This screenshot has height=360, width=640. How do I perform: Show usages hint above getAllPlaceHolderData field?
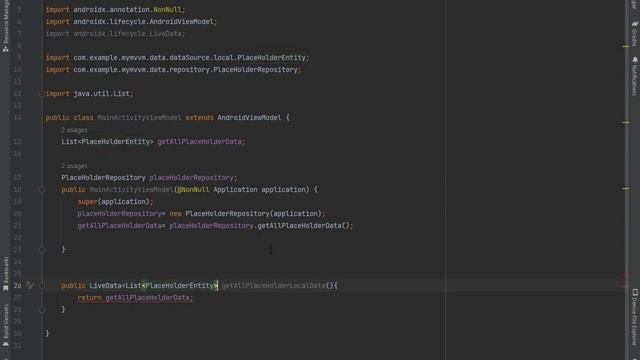pyautogui.click(x=74, y=130)
